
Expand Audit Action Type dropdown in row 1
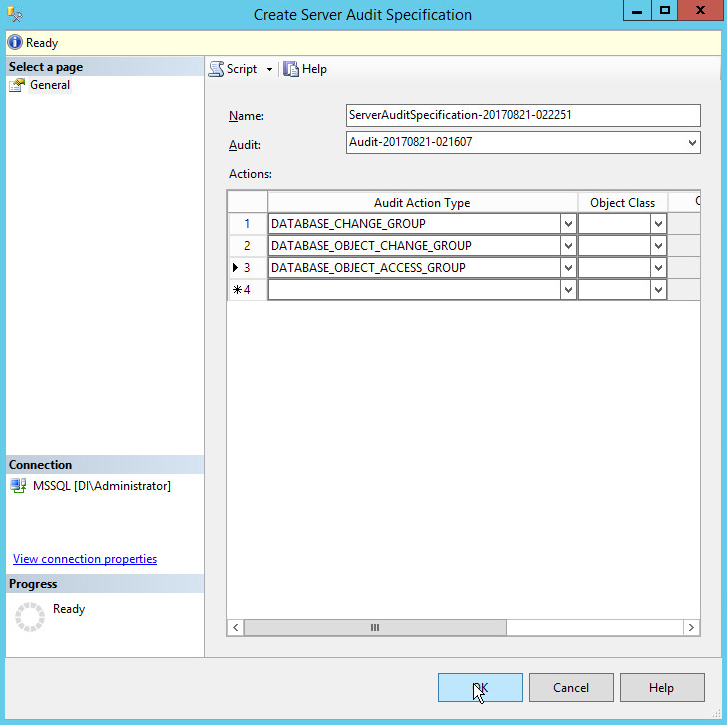[x=568, y=224]
